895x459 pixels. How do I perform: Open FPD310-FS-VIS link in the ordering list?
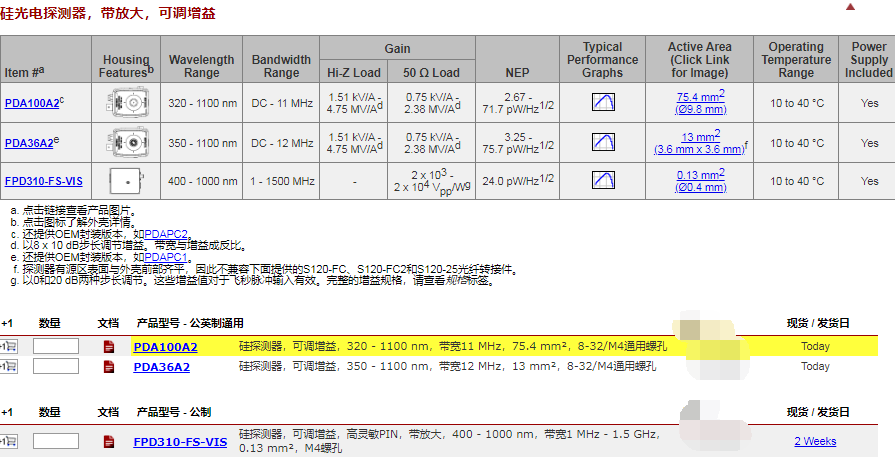(180, 442)
